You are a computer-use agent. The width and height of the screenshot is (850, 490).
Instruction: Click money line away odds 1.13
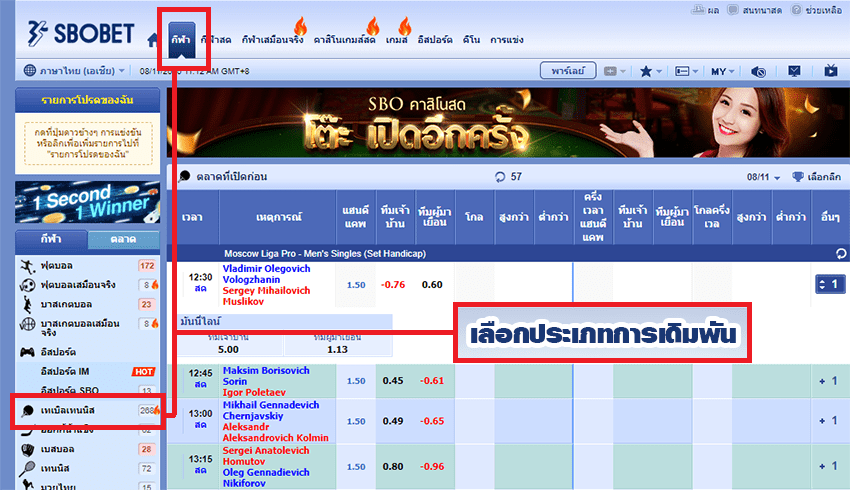[337, 350]
